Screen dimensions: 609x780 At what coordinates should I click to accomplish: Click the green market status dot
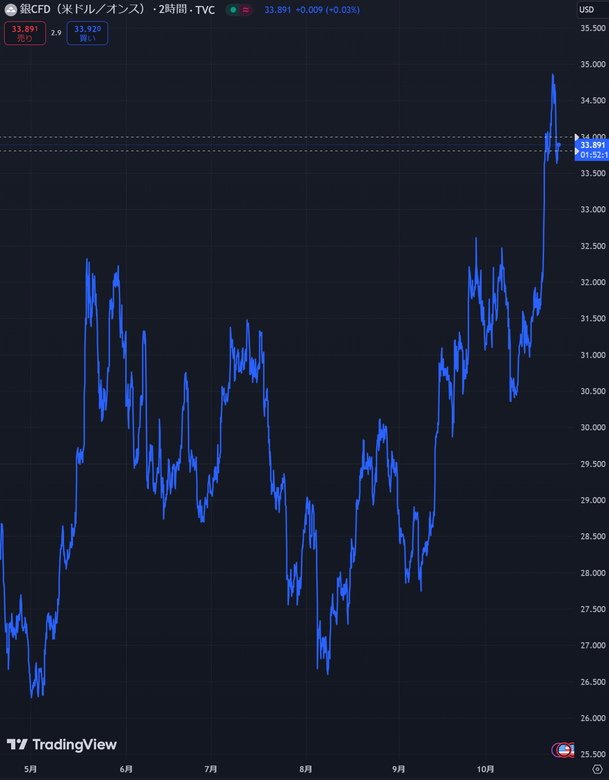tap(233, 10)
